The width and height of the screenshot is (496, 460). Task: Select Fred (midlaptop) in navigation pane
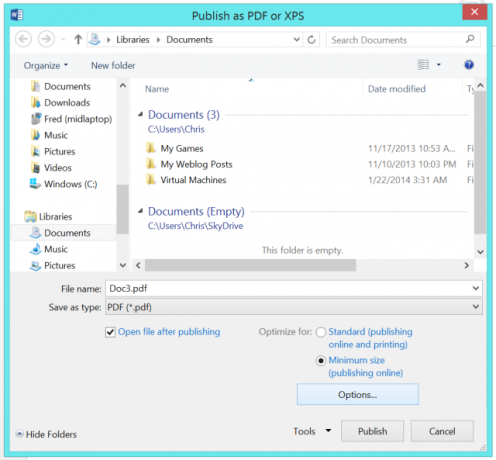[78, 119]
